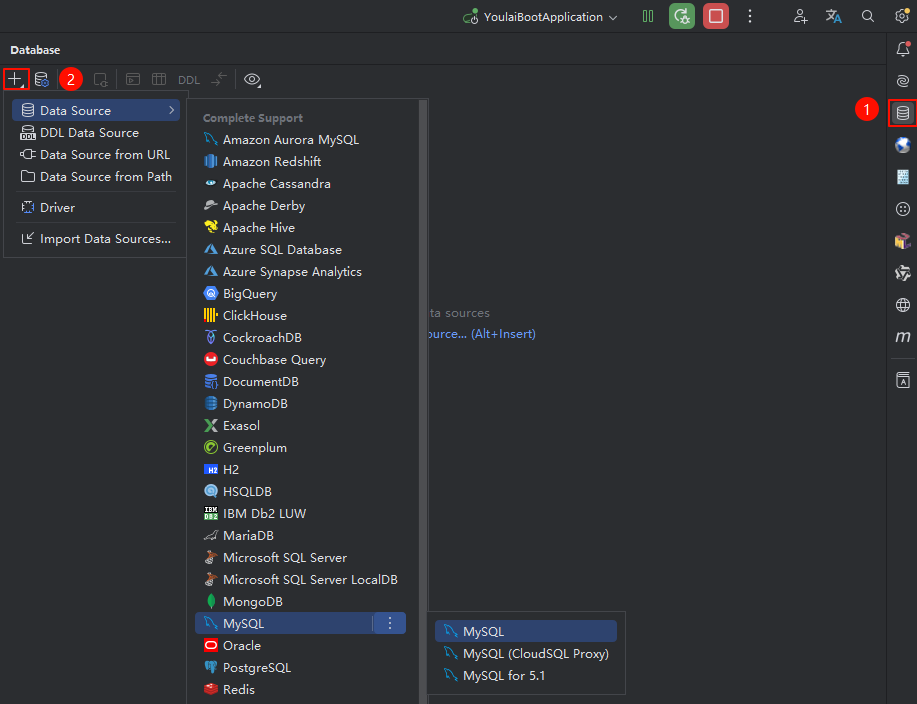The image size is (917, 704).
Task: Select HSQLDB
Action: click(x=301, y=492)
